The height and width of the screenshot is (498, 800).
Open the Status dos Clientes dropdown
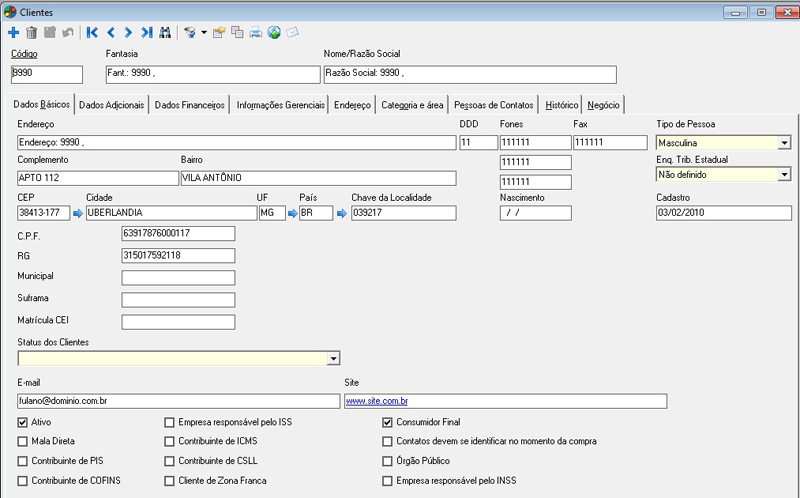[x=334, y=358]
